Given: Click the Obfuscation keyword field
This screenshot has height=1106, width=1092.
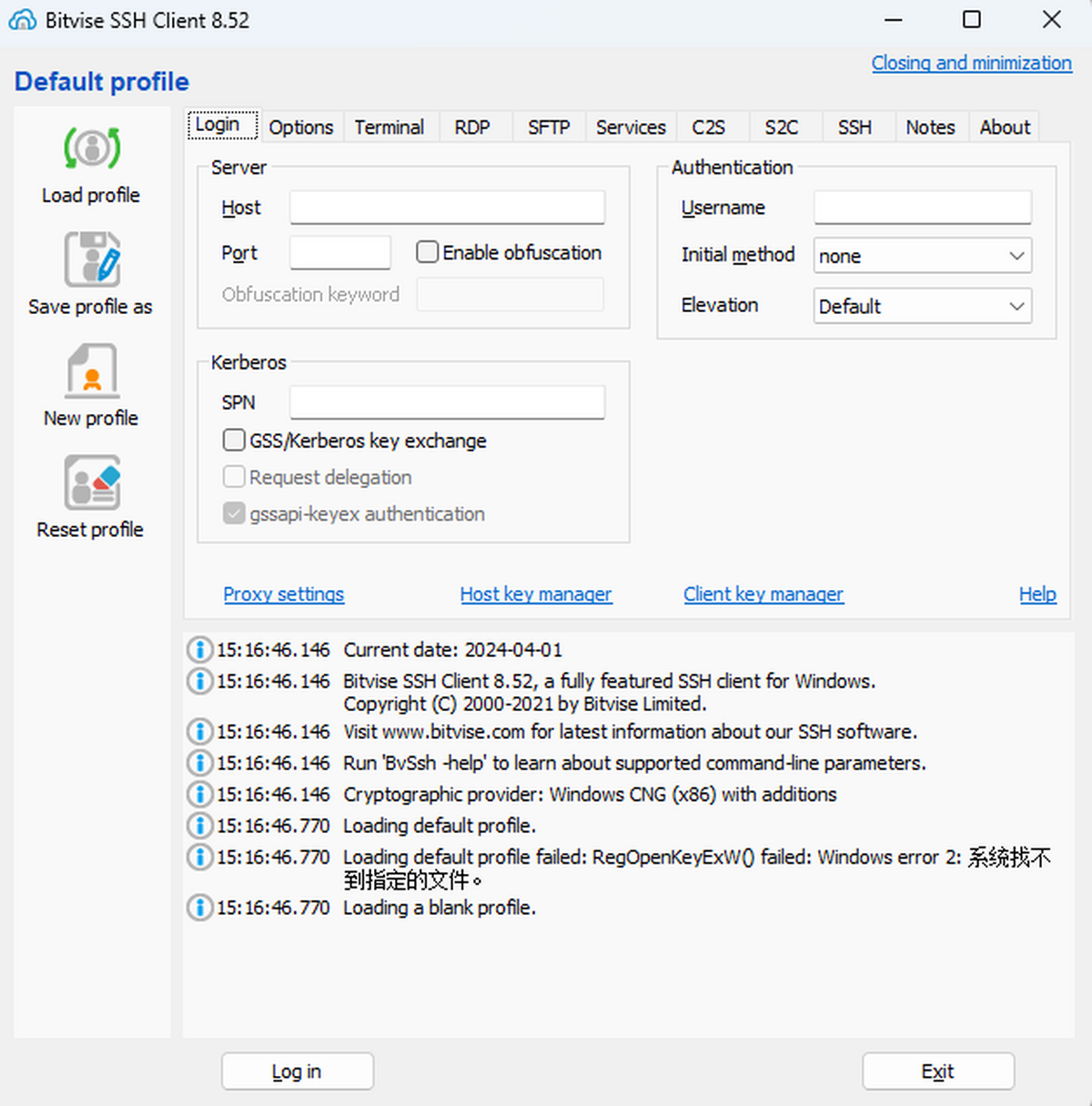Looking at the screenshot, I should pyautogui.click(x=511, y=294).
